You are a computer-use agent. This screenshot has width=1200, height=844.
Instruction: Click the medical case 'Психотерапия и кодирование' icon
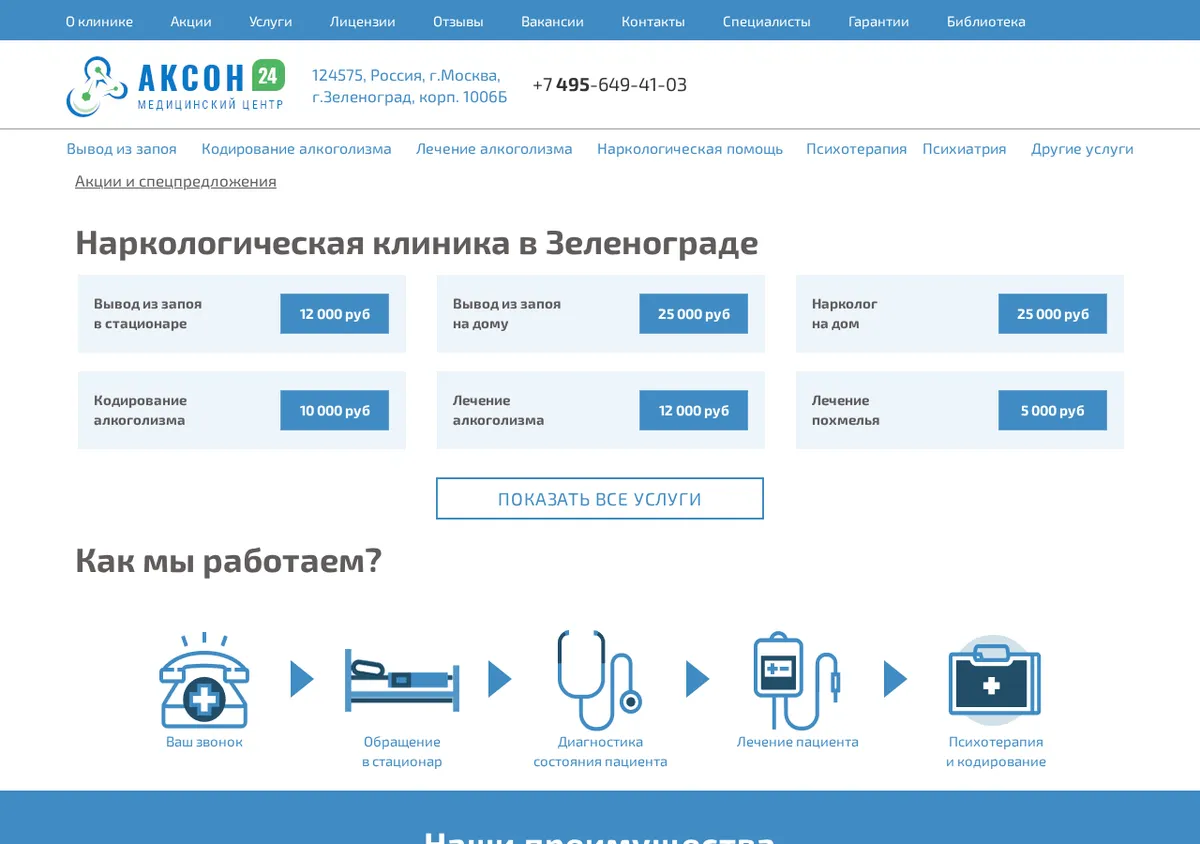[x=995, y=680]
